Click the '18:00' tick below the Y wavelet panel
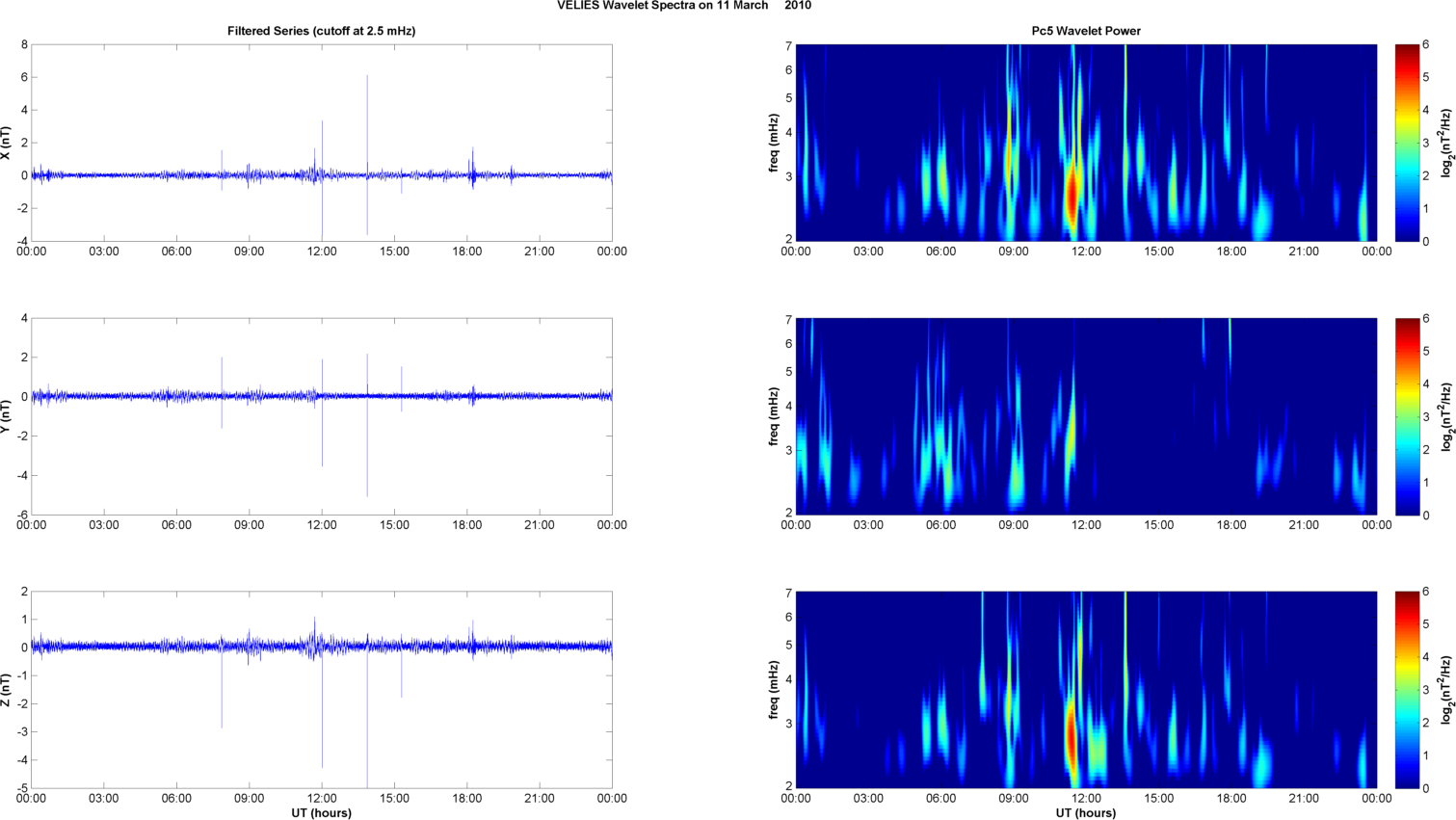Viewport: 1456px width, 820px height. coord(1231,525)
